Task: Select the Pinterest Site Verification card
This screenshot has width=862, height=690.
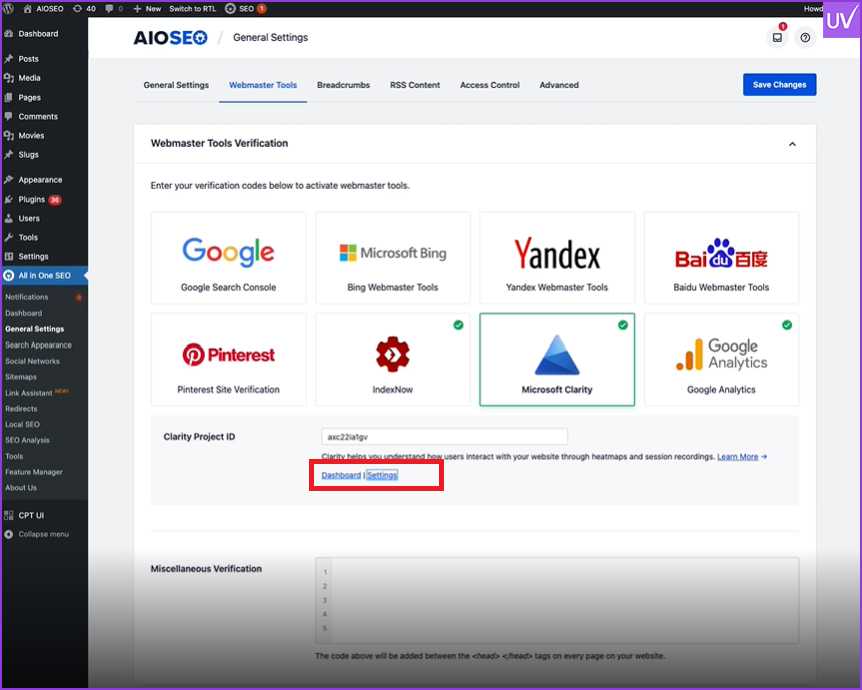Action: coord(229,360)
